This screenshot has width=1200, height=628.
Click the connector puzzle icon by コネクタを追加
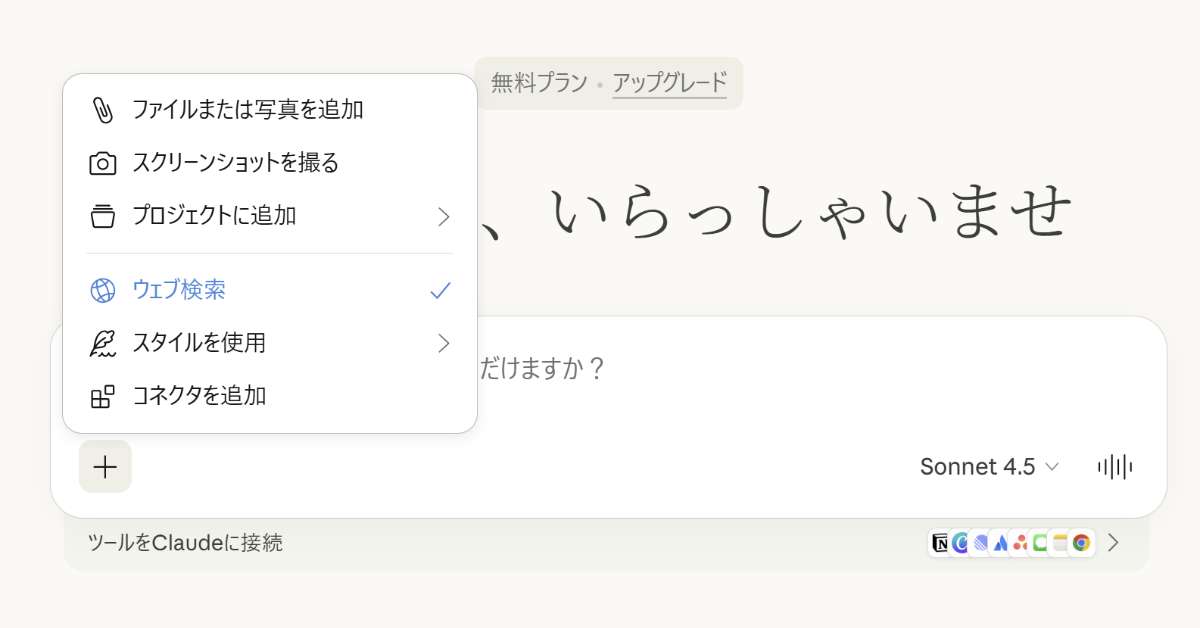pos(101,395)
